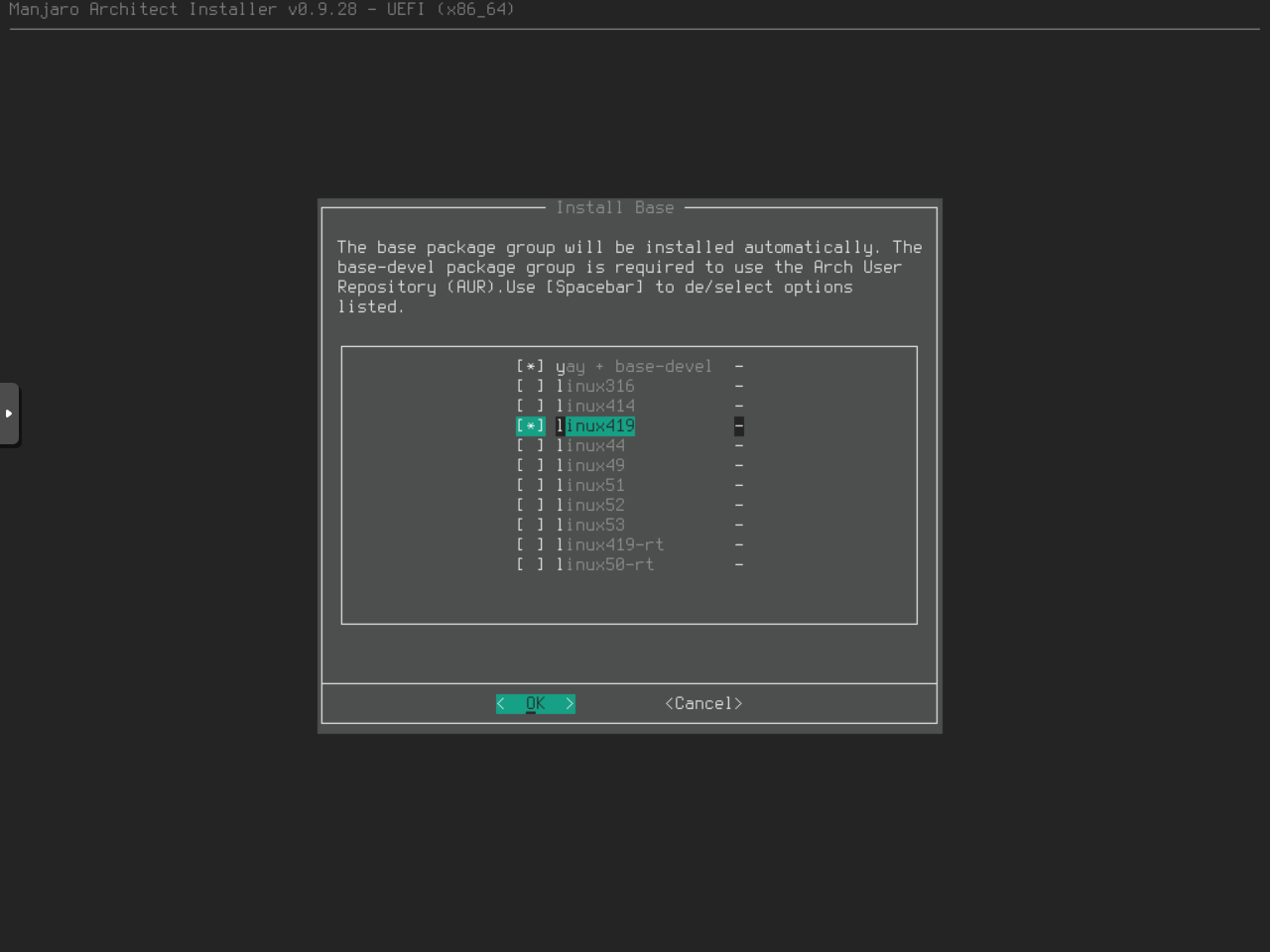Deselect the linux419 kernel checkbox
This screenshot has width=1270, height=952.
pyautogui.click(x=530, y=426)
